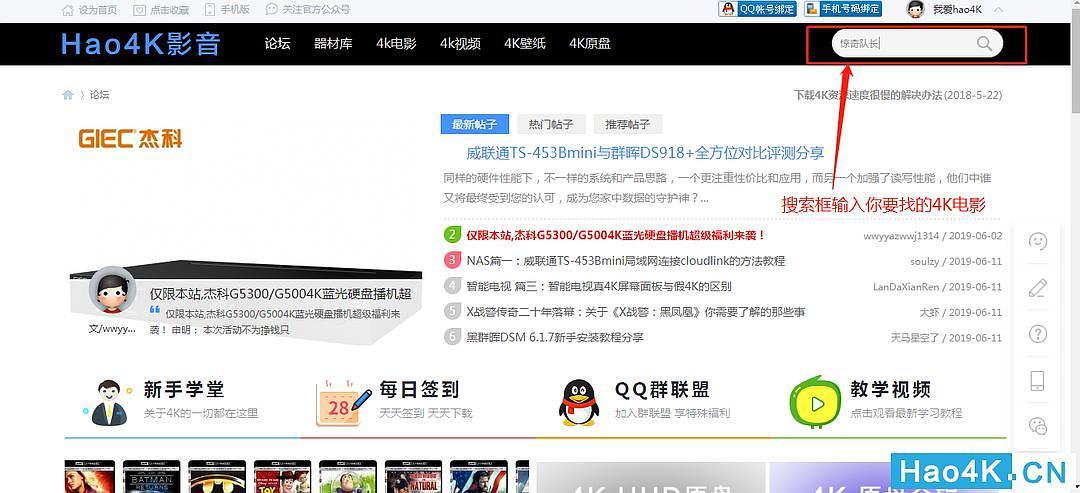Open the 4K原盘 navigation item
Screen dimensions: 1080x493
[590, 43]
